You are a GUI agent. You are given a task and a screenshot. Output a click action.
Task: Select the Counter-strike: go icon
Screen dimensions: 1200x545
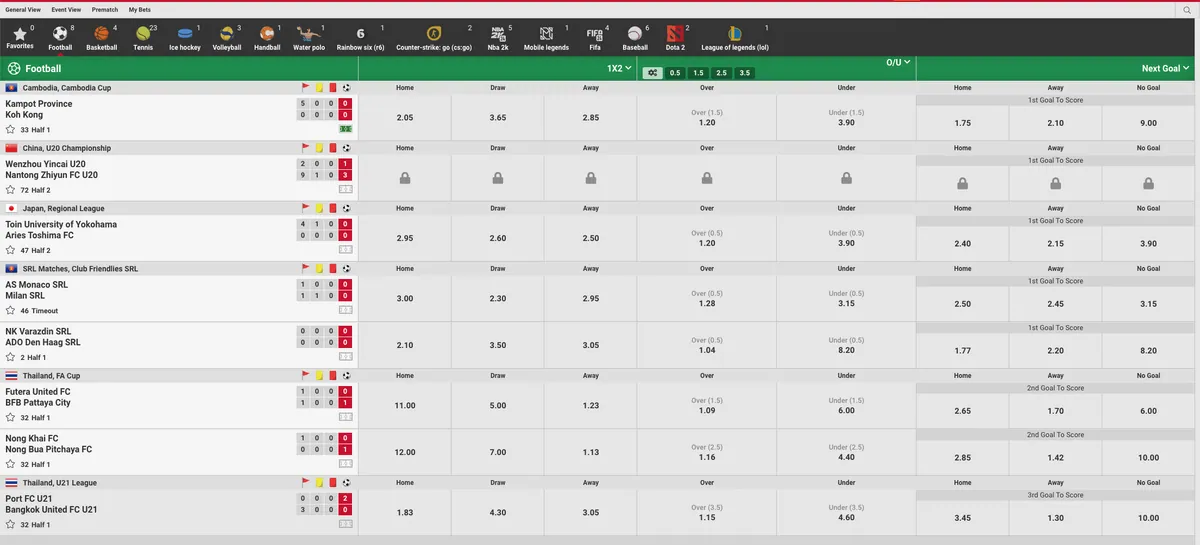pyautogui.click(x=434, y=38)
